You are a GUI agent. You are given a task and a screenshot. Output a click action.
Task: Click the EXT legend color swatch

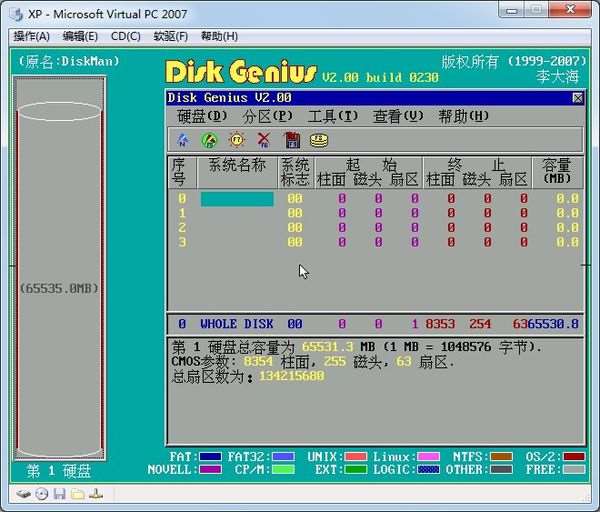pyautogui.click(x=355, y=470)
